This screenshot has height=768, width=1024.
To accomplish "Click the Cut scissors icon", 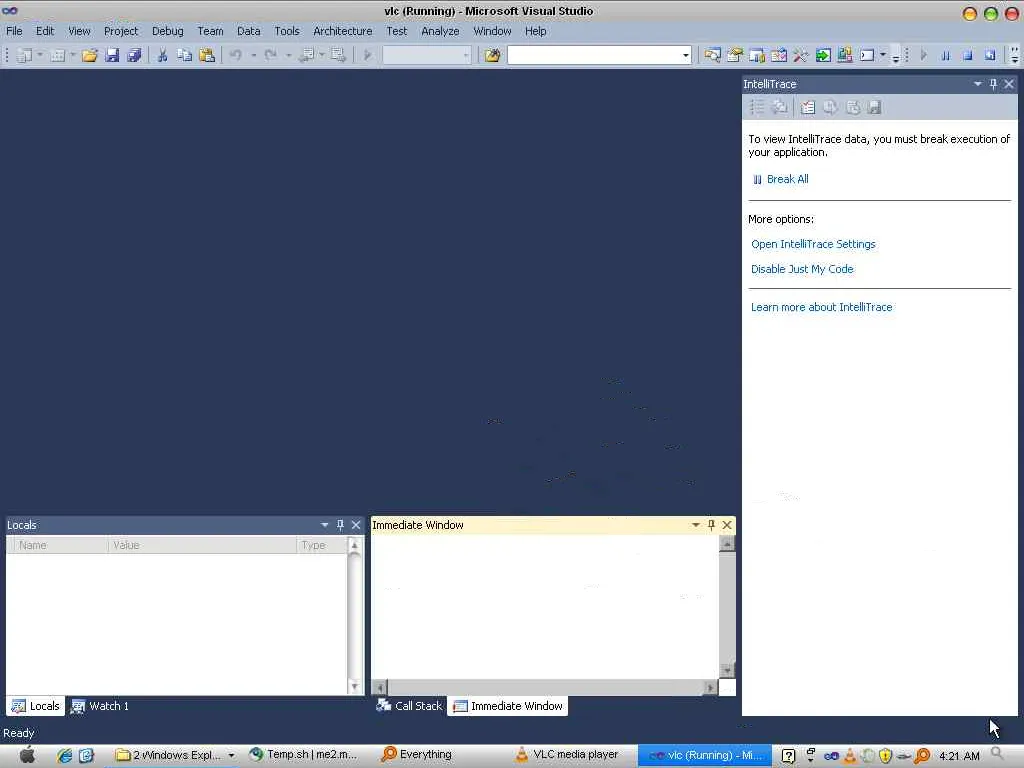I will point(163,56).
